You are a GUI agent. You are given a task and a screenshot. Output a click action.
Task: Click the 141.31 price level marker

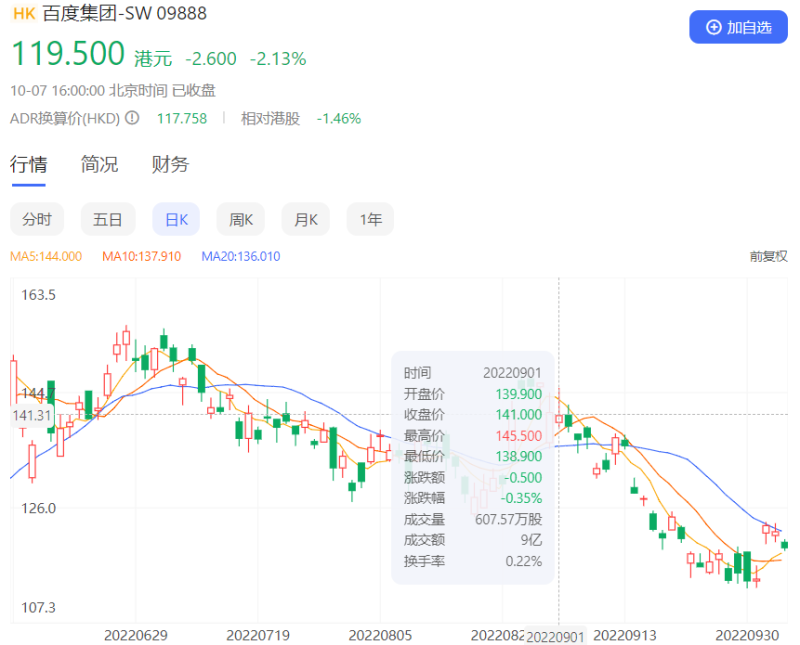coord(30,415)
